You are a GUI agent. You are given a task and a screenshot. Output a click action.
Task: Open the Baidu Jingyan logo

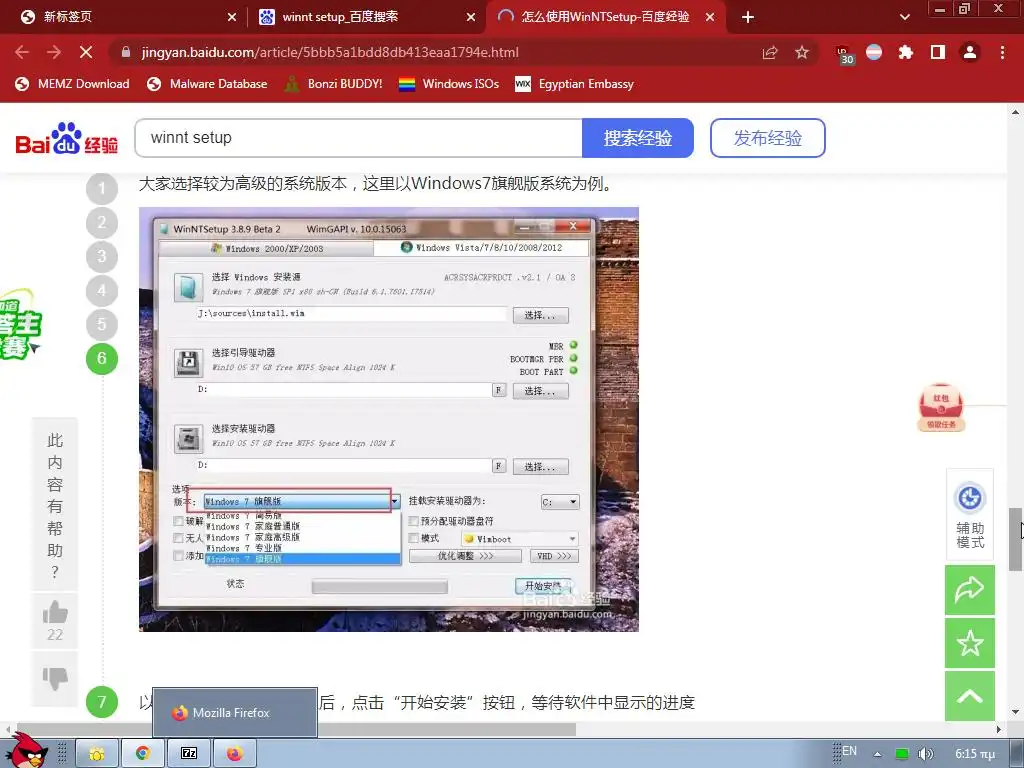point(66,138)
